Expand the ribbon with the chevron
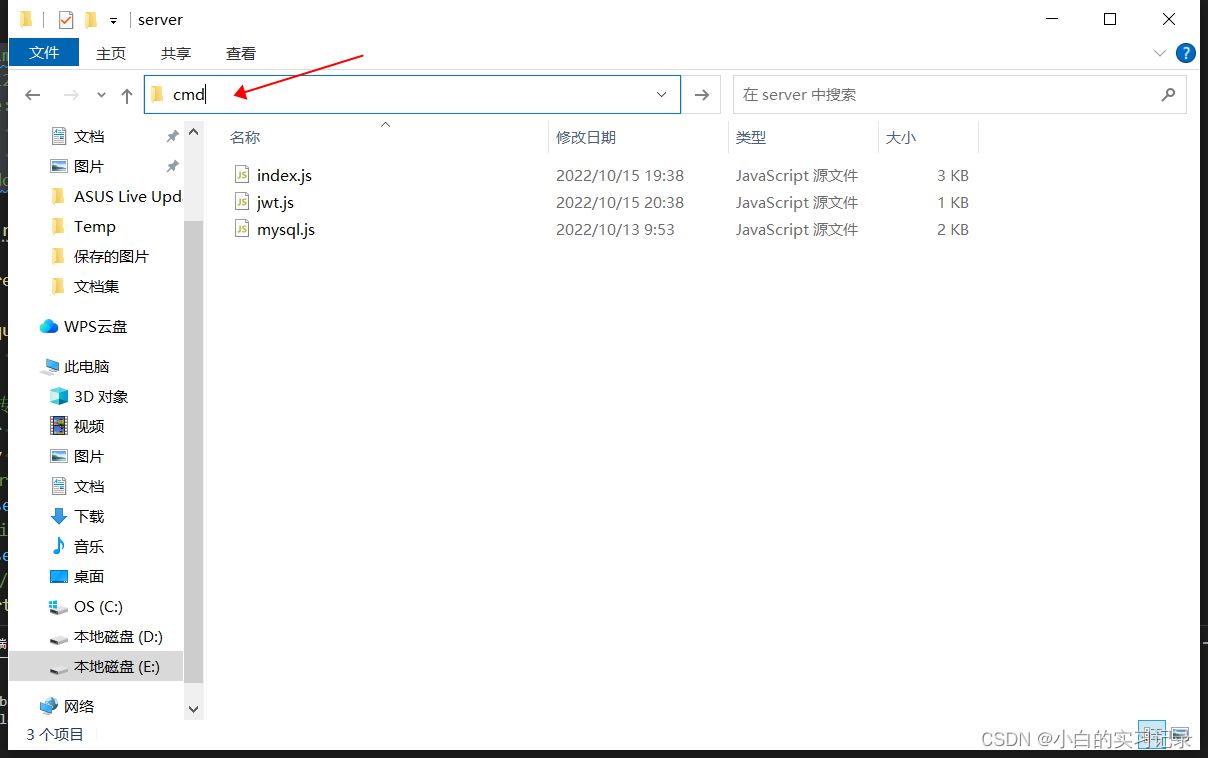Viewport: 1208px width, 758px height. coord(1160,53)
